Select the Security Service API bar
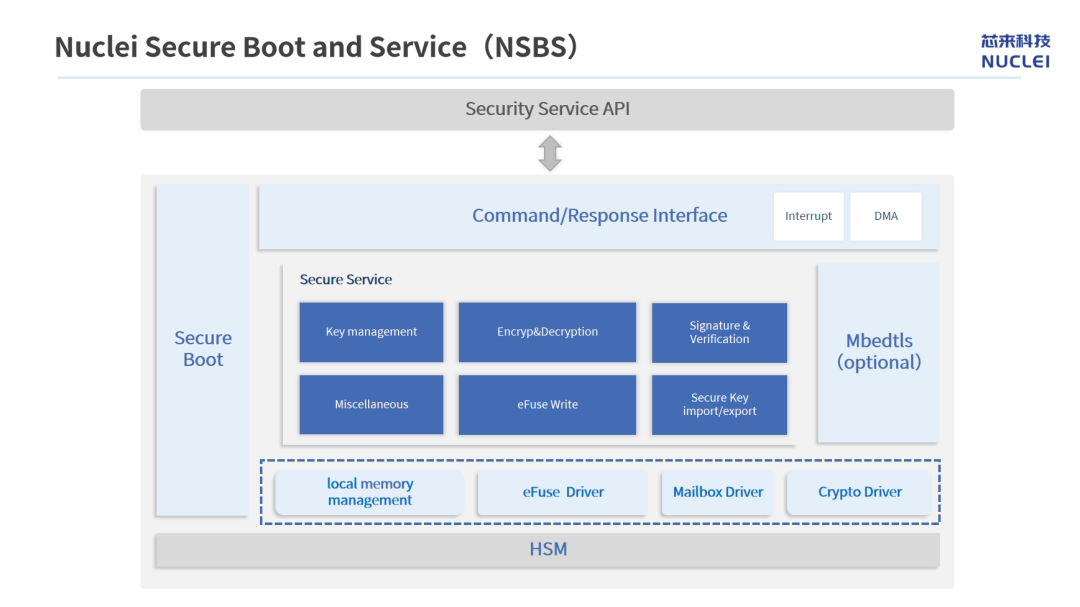Screen dimensions: 1080x607 (548, 110)
